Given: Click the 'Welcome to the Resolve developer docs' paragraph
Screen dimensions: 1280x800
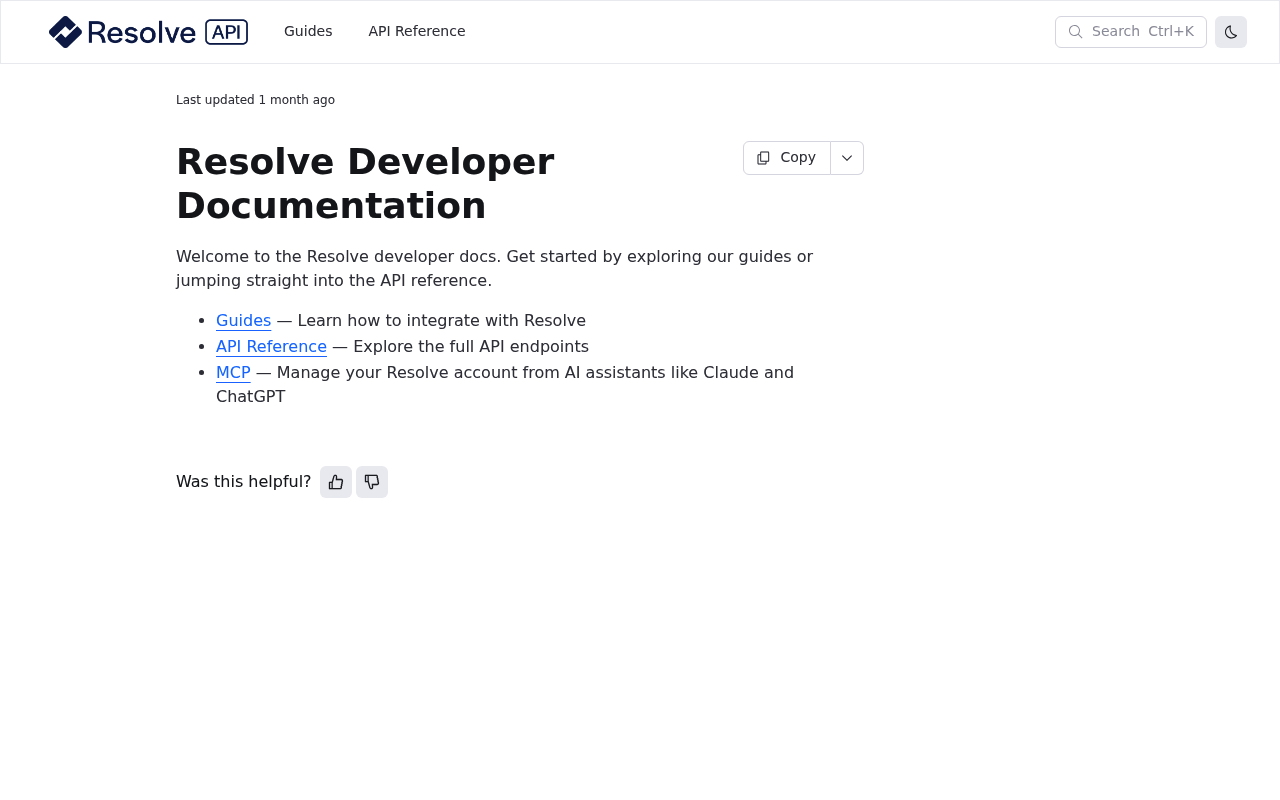Looking at the screenshot, I should coord(495,269).
